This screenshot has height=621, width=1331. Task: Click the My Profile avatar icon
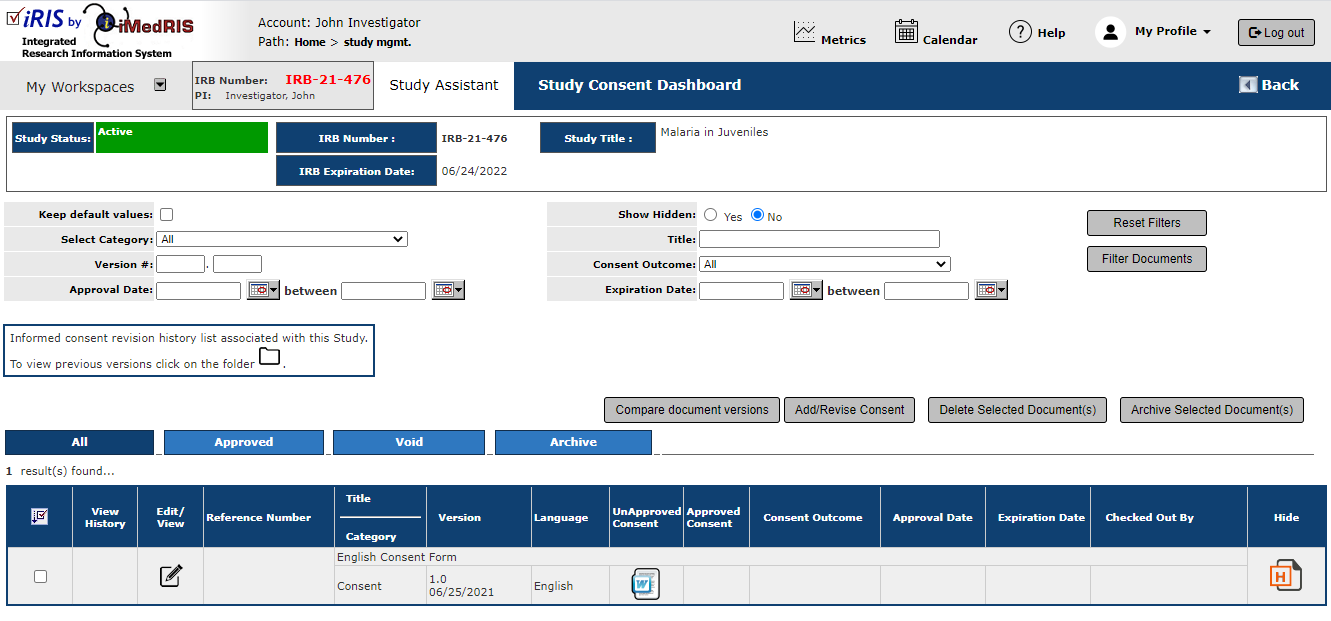(x=1110, y=32)
